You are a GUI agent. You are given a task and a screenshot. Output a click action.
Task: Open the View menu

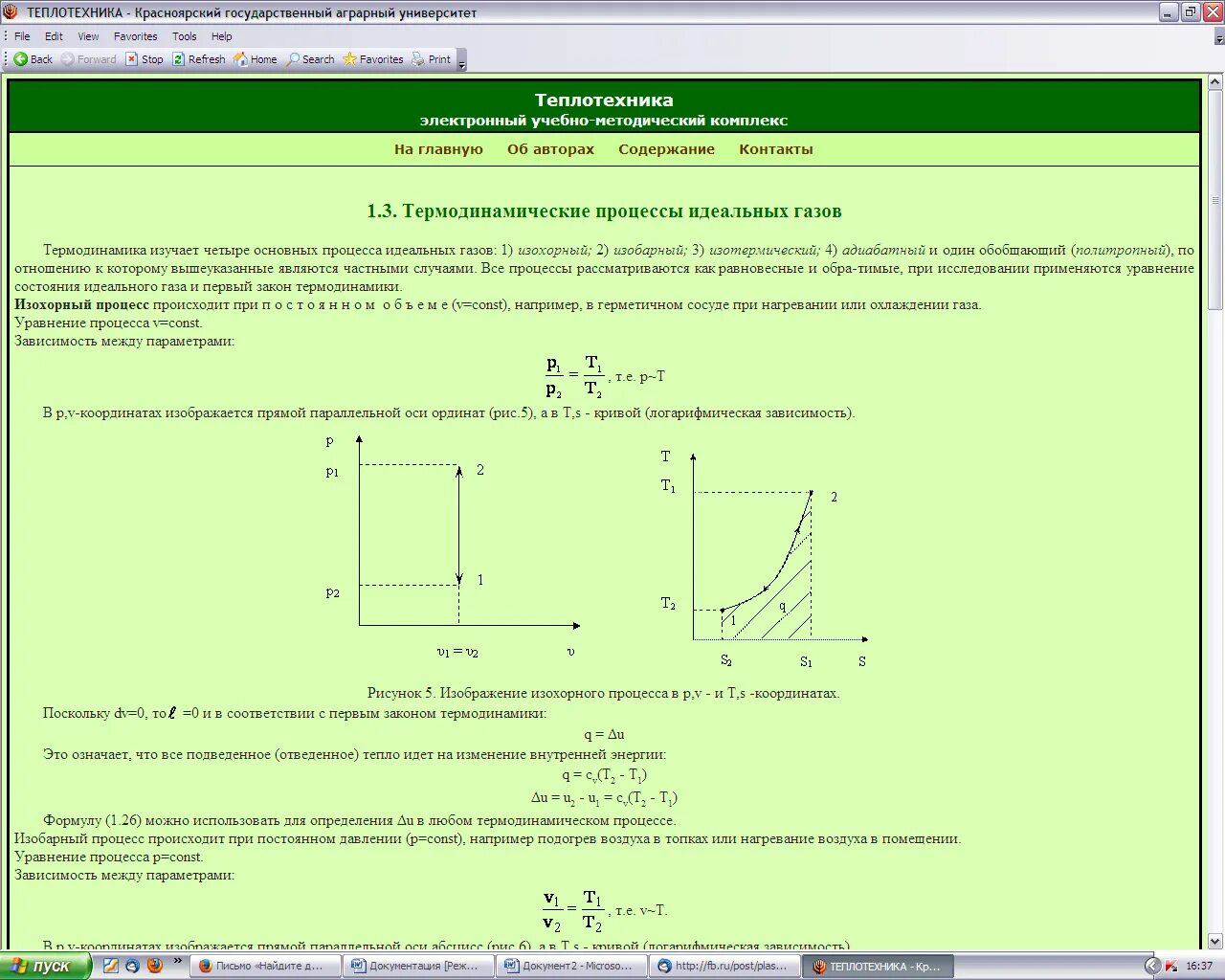(88, 36)
